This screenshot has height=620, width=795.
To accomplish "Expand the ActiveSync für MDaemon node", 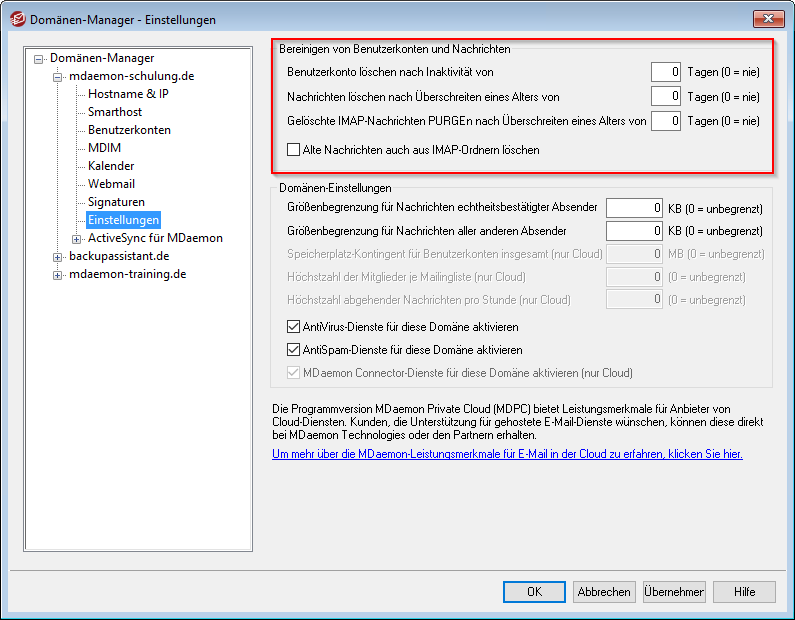I will (x=77, y=238).
